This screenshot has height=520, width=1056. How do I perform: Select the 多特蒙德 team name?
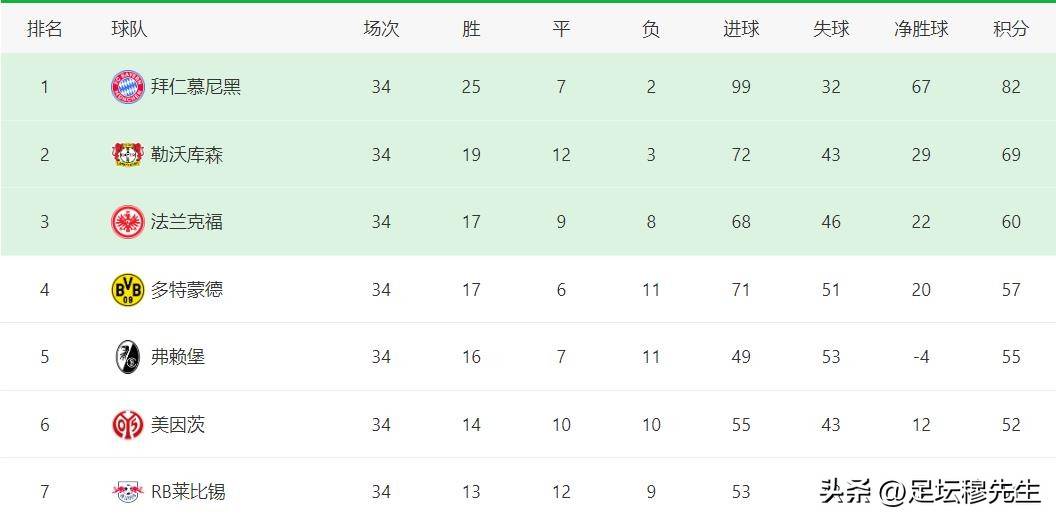187,290
